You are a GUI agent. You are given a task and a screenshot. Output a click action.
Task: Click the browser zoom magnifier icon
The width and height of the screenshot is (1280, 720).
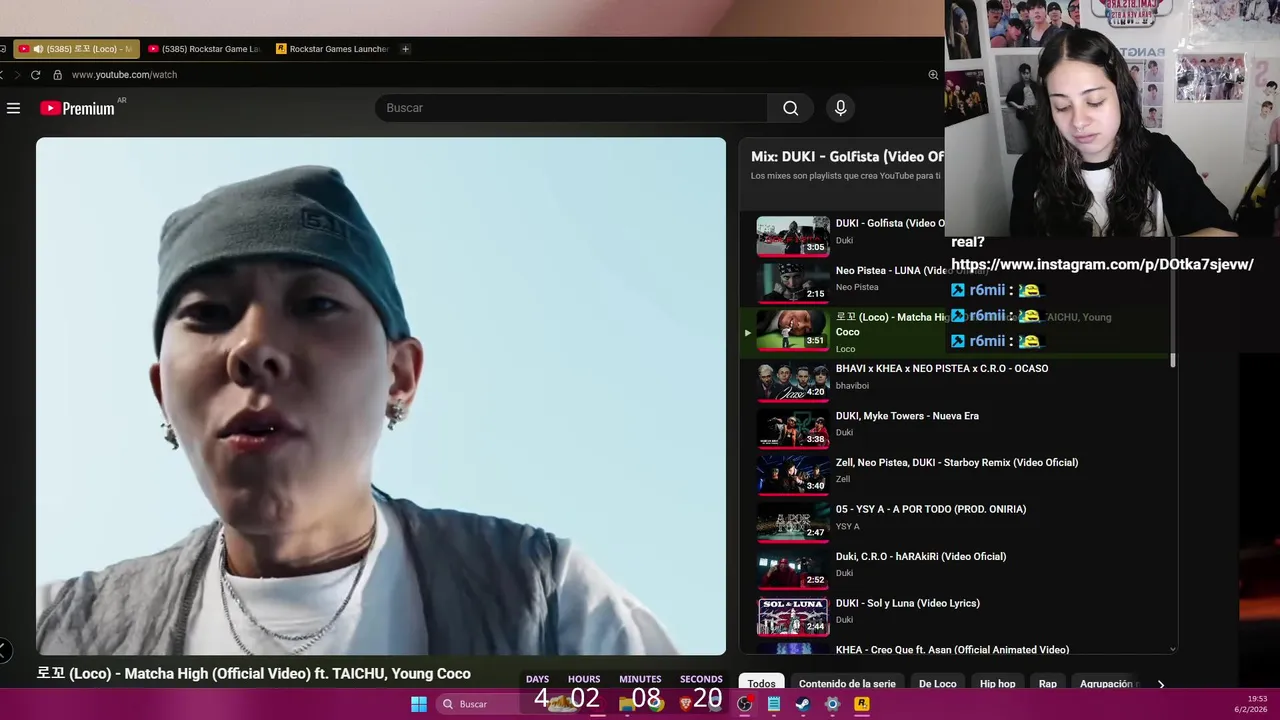(933, 75)
